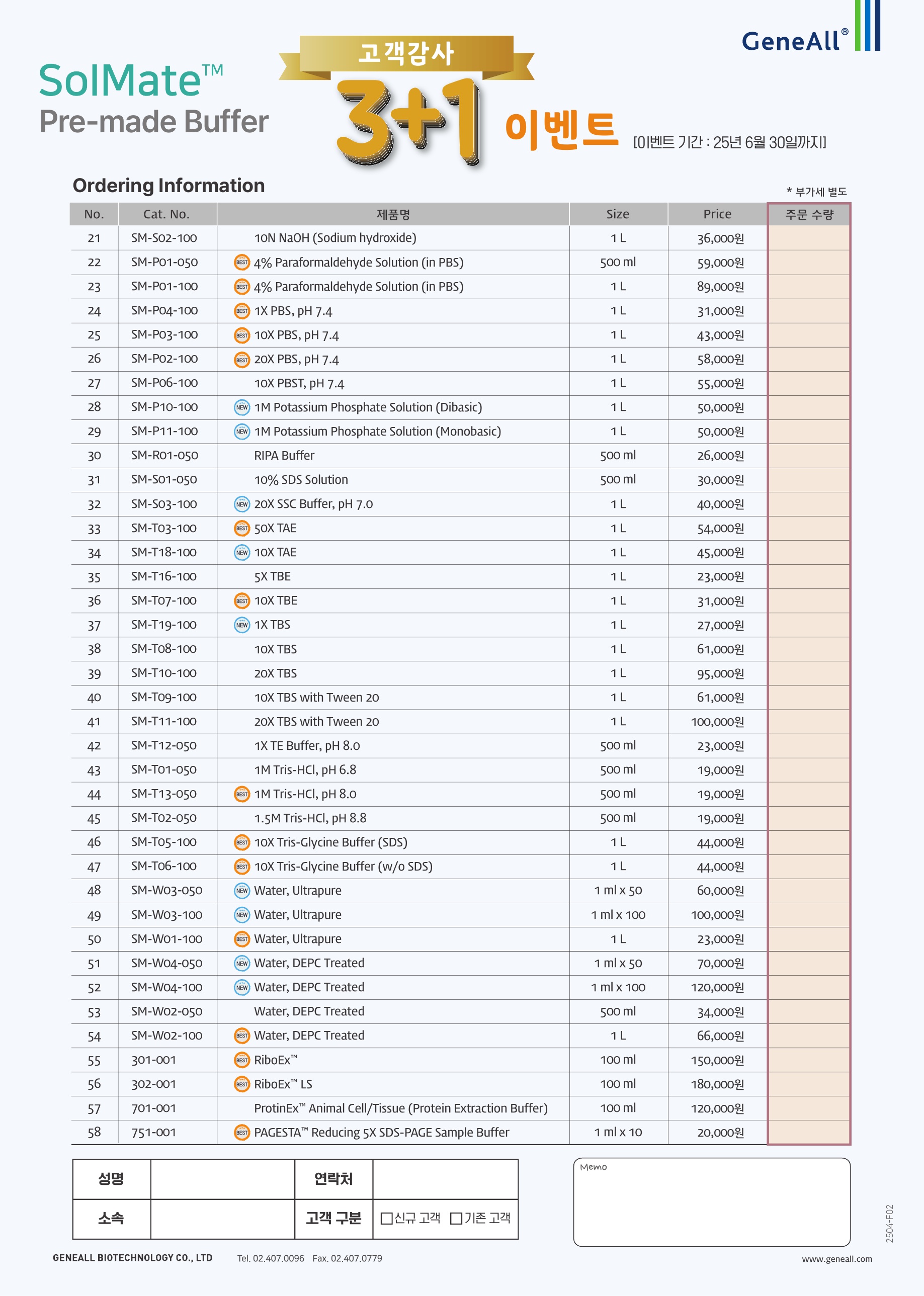Click catalog number 301-001

point(153,1060)
